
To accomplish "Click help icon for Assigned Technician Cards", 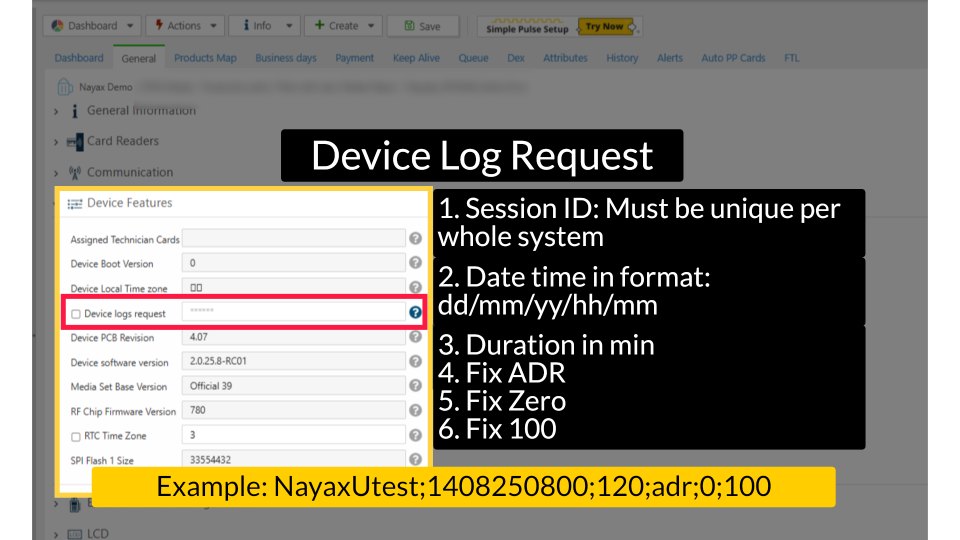I will click(x=415, y=239).
